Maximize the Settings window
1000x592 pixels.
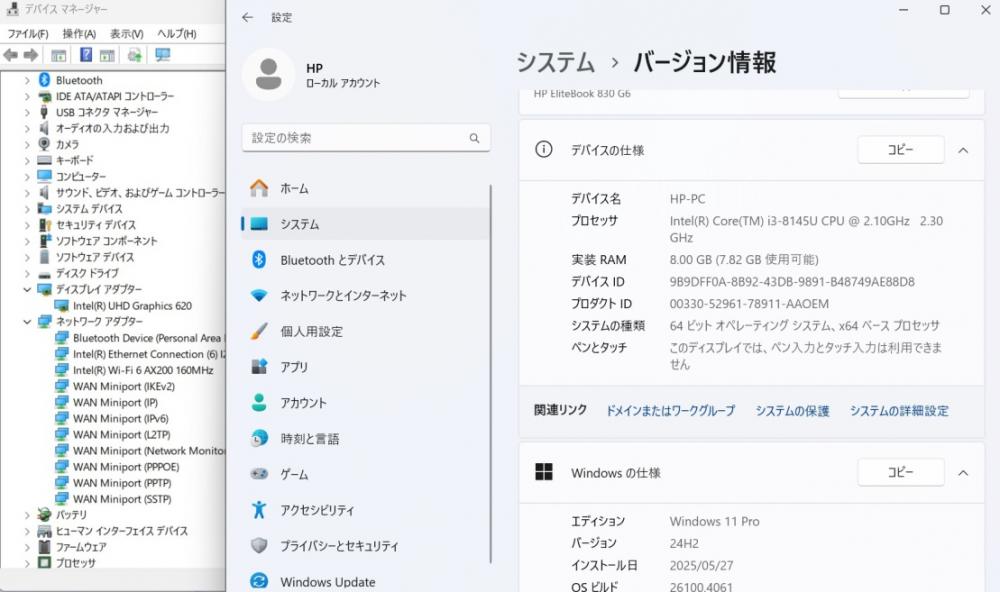coord(945,10)
